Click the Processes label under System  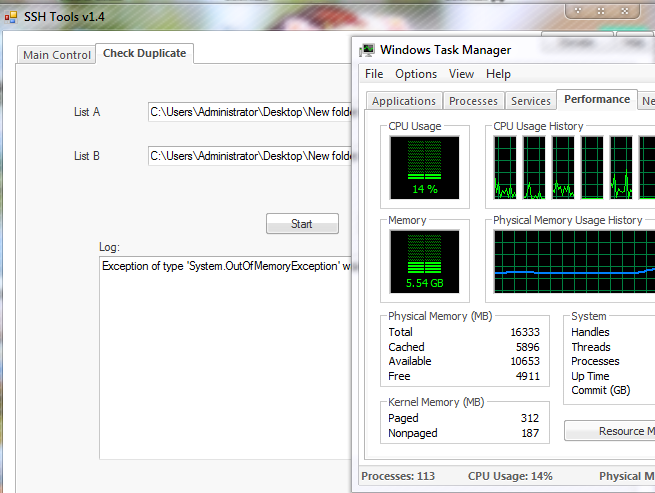(x=595, y=361)
